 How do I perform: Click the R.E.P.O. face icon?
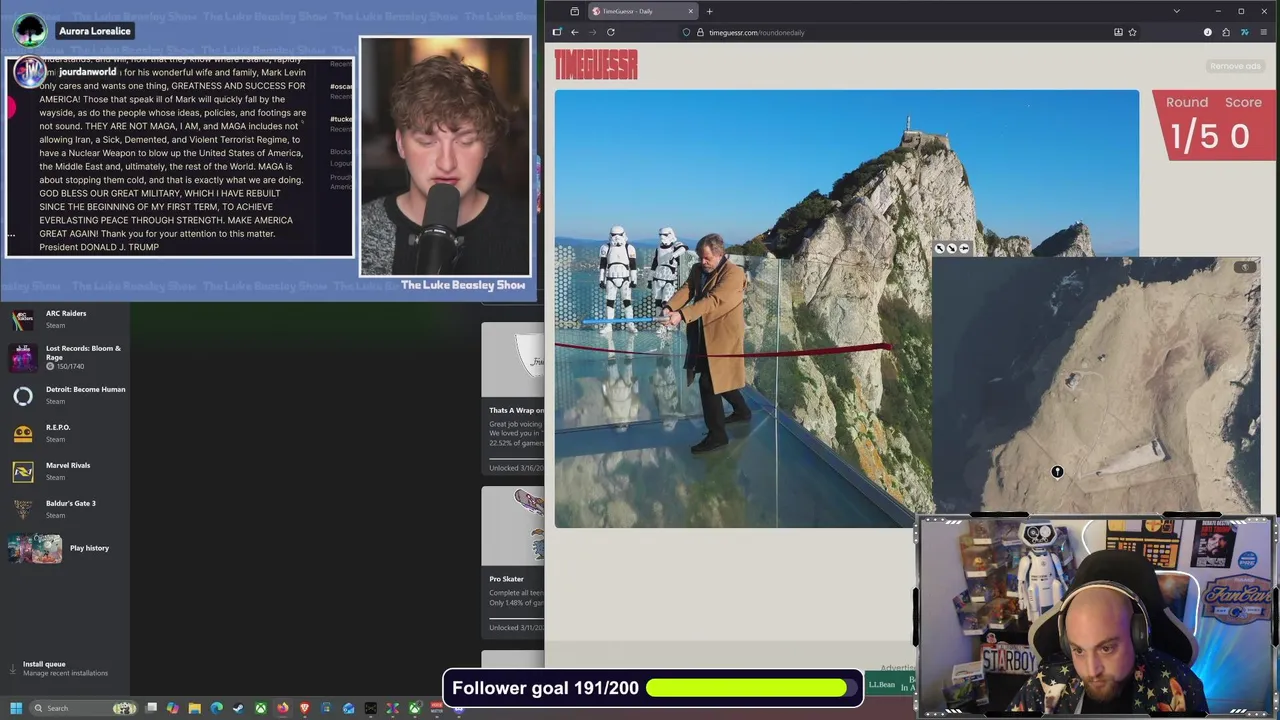click(23, 434)
